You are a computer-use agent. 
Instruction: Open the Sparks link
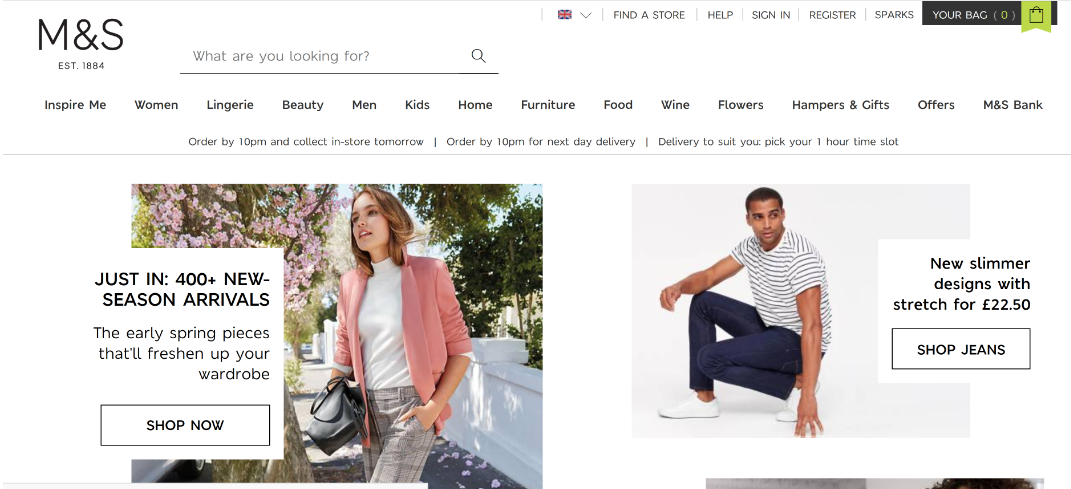[x=894, y=15]
